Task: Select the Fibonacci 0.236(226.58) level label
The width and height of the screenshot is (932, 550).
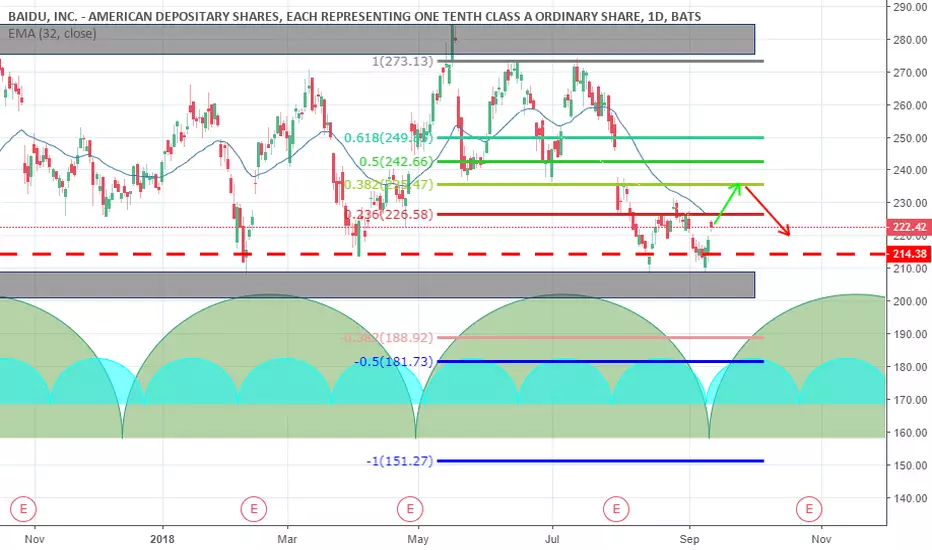Action: pyautogui.click(x=389, y=215)
